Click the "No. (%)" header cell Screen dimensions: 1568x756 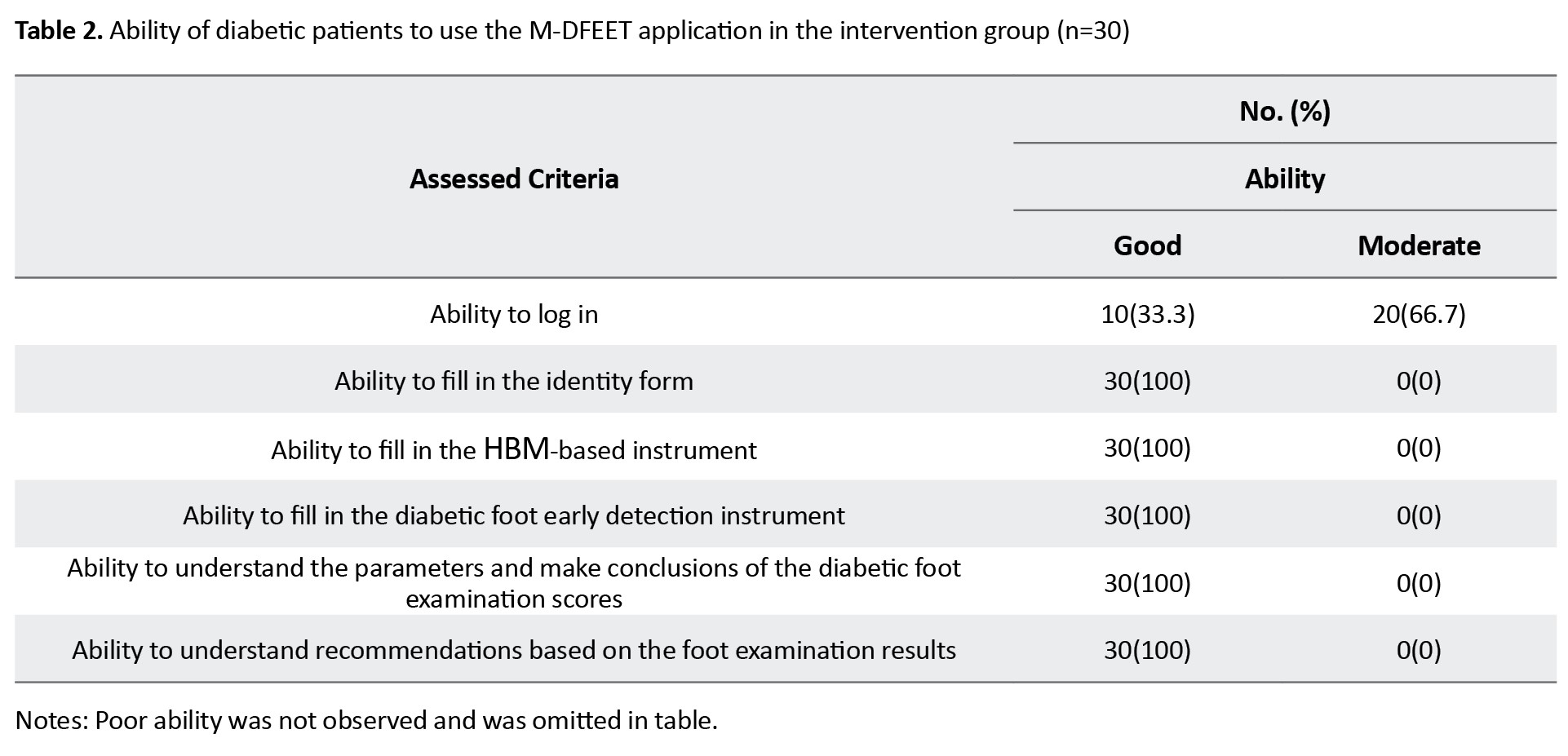click(1284, 111)
